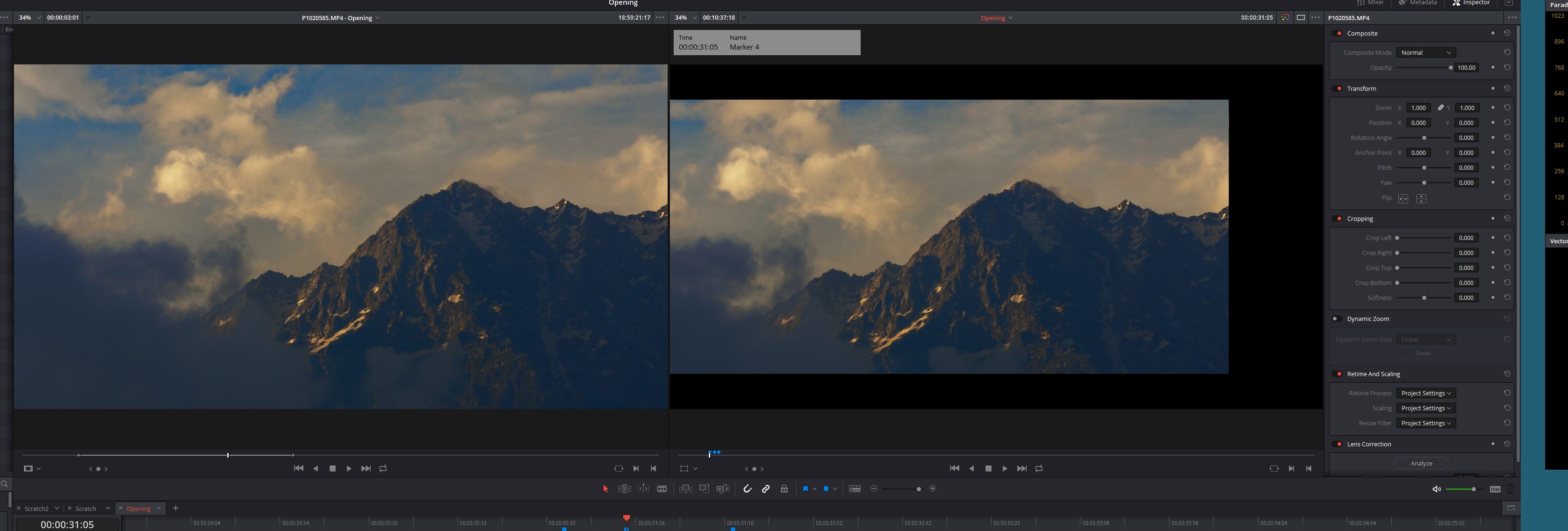Screen dimensions: 1568x531
Task: Open flag color dropdown arrow
Action: click(x=814, y=489)
